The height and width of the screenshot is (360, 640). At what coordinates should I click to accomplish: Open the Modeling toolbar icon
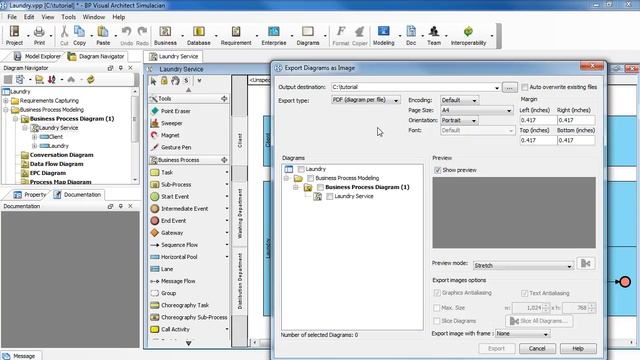pyautogui.click(x=383, y=35)
